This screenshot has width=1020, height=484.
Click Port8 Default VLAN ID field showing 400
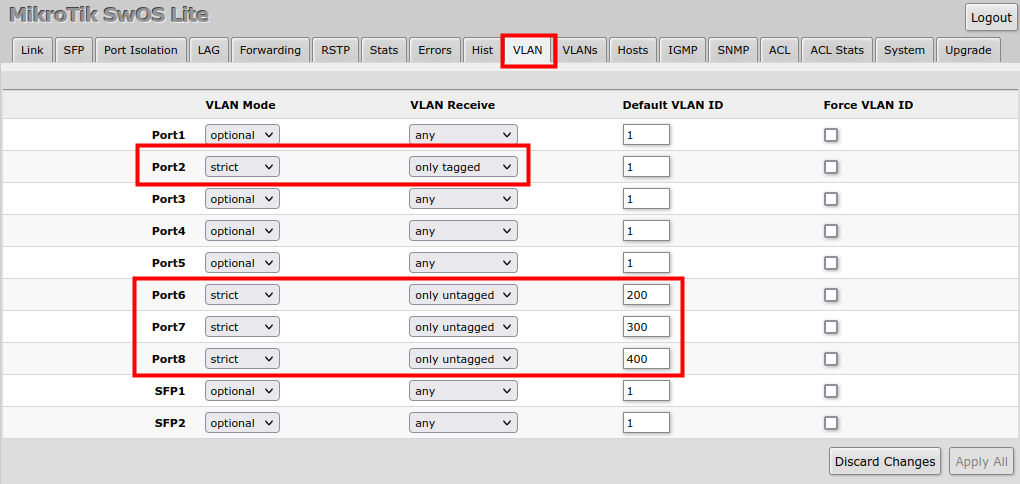pos(646,359)
